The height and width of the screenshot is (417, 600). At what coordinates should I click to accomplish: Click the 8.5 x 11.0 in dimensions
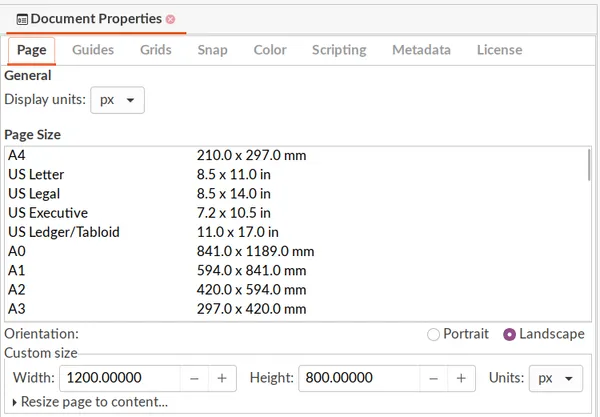pos(233,174)
